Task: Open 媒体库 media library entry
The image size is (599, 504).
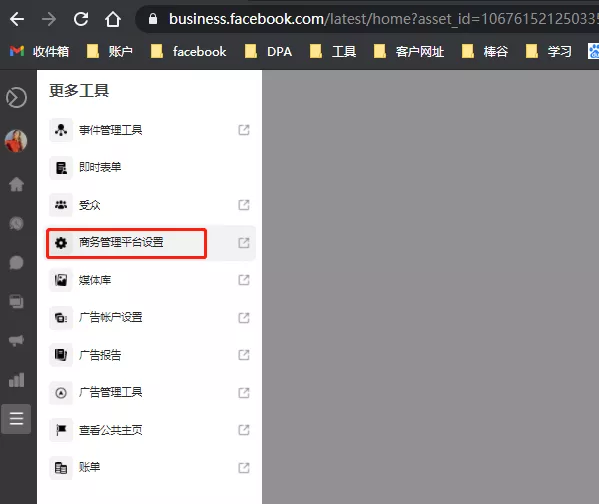Action: [151, 280]
